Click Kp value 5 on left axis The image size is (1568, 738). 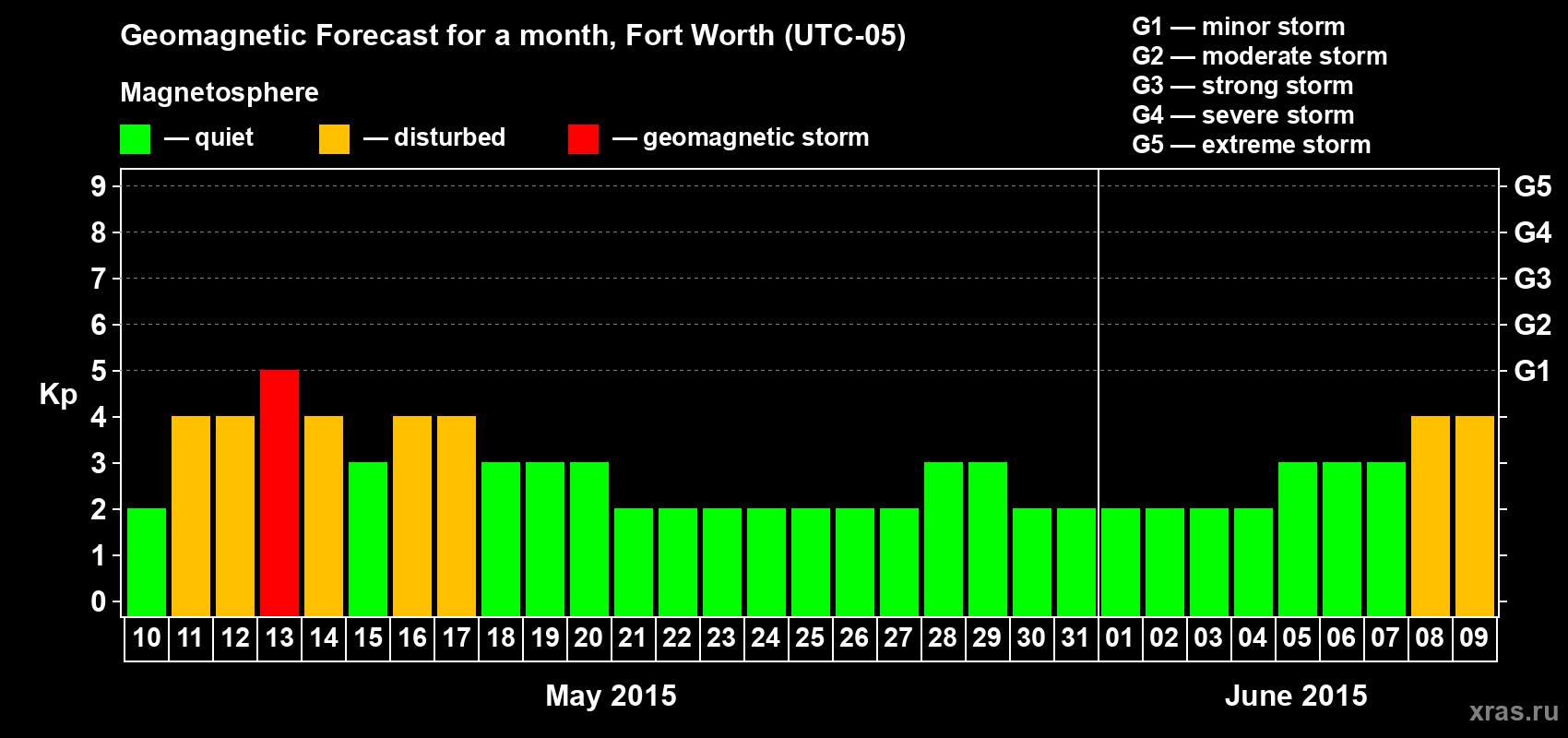tap(99, 371)
